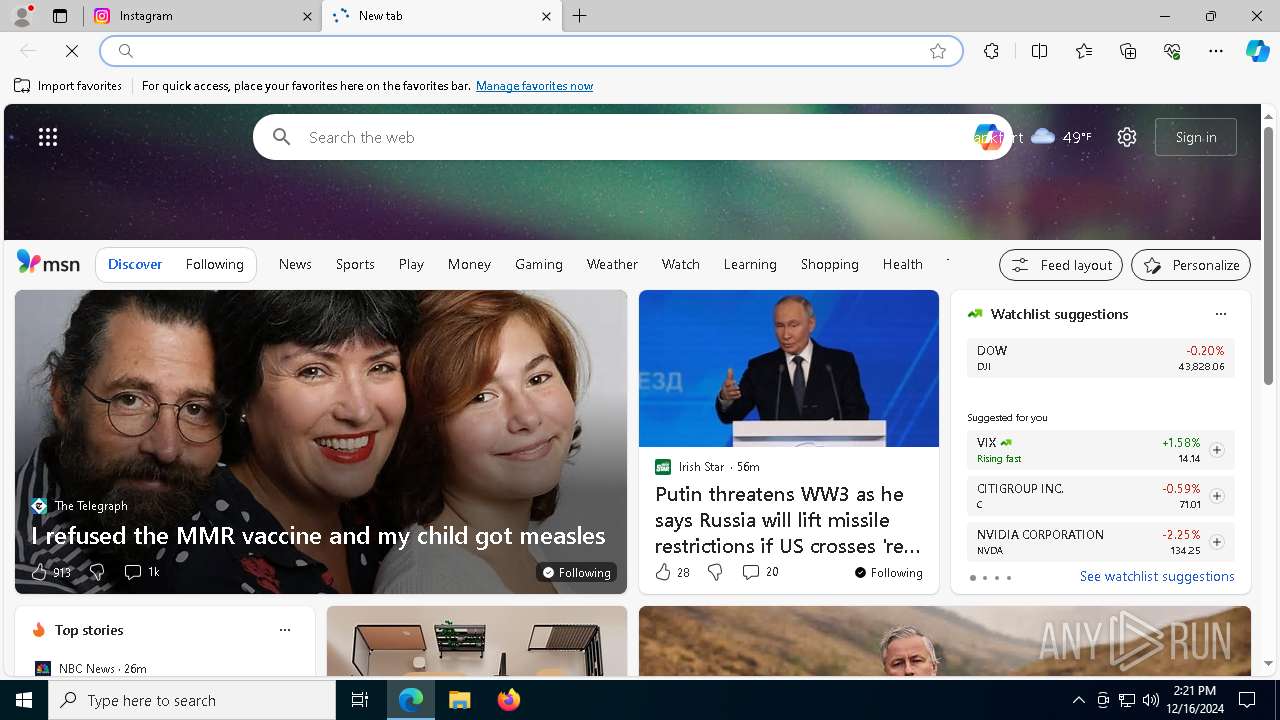Select the Discover feed tab
The width and height of the screenshot is (1280, 720).
[x=135, y=264]
